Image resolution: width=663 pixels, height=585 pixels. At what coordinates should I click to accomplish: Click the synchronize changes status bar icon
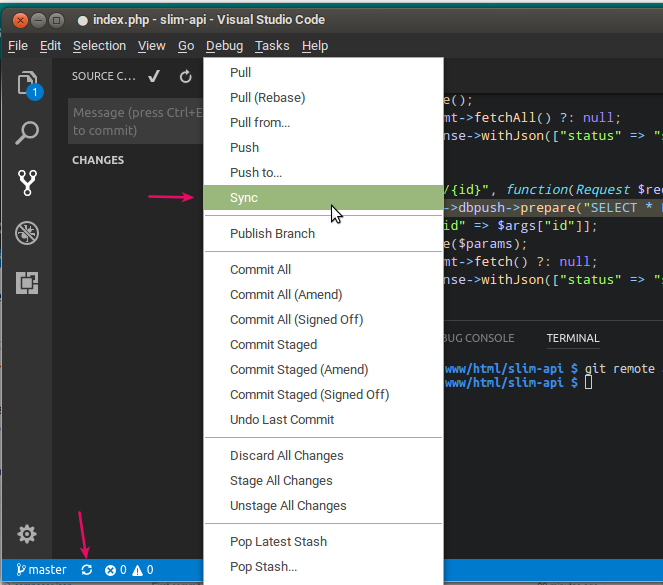pyautogui.click(x=87, y=570)
